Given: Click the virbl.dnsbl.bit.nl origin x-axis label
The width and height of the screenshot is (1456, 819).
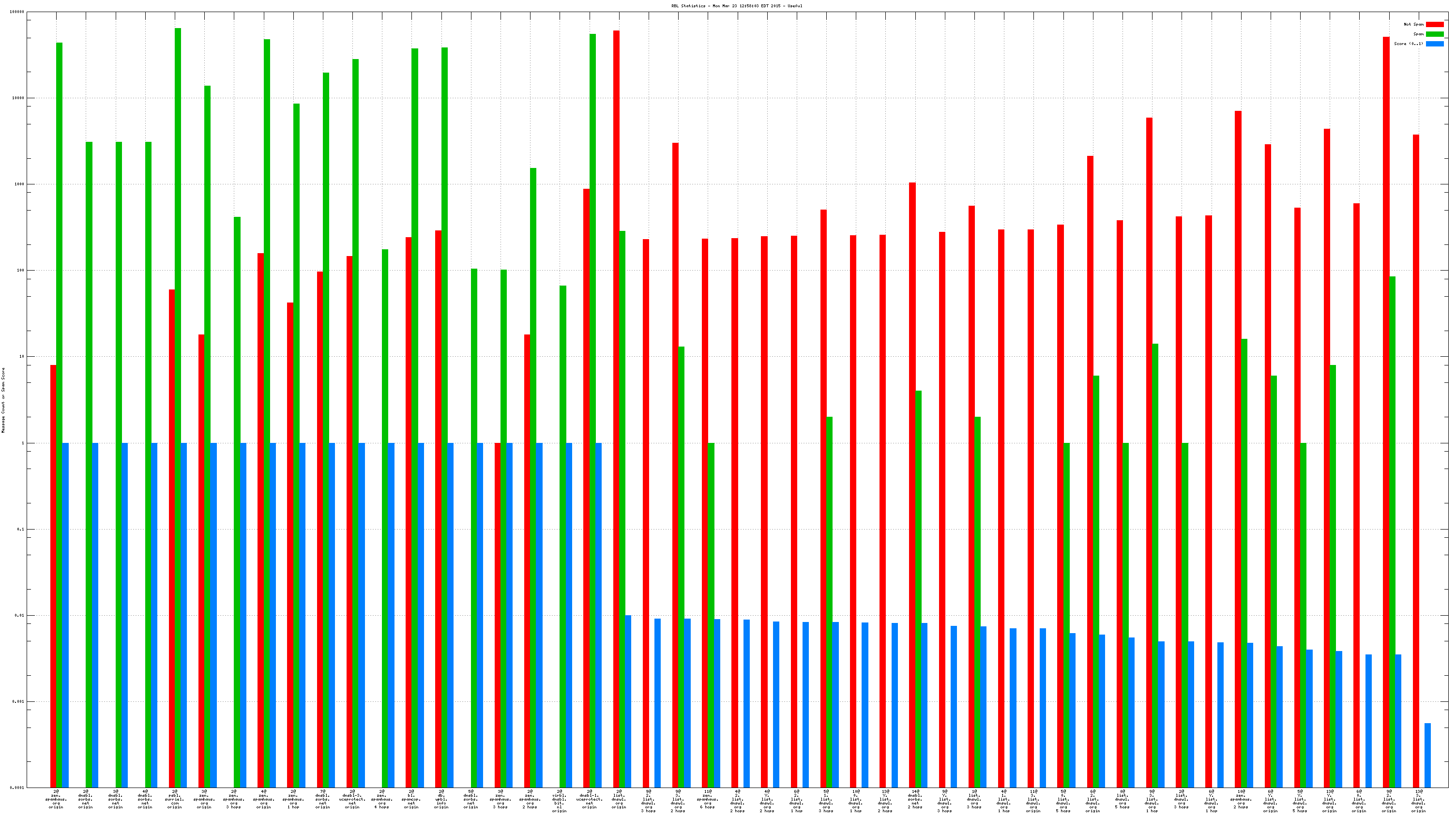Looking at the screenshot, I should [560, 800].
